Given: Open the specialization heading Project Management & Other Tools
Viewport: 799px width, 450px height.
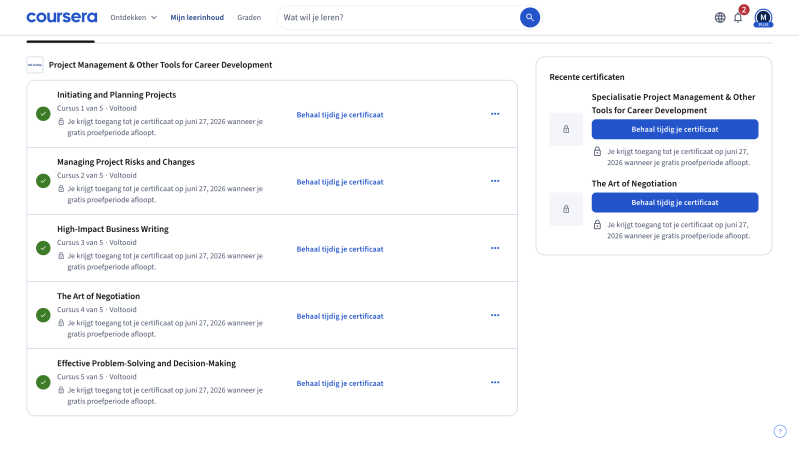Looking at the screenshot, I should coord(161,65).
